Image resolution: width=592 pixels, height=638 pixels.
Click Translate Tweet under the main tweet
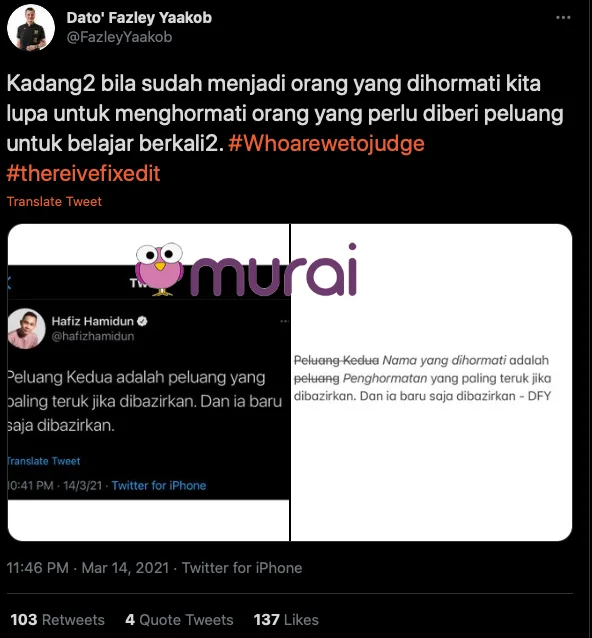(54, 201)
